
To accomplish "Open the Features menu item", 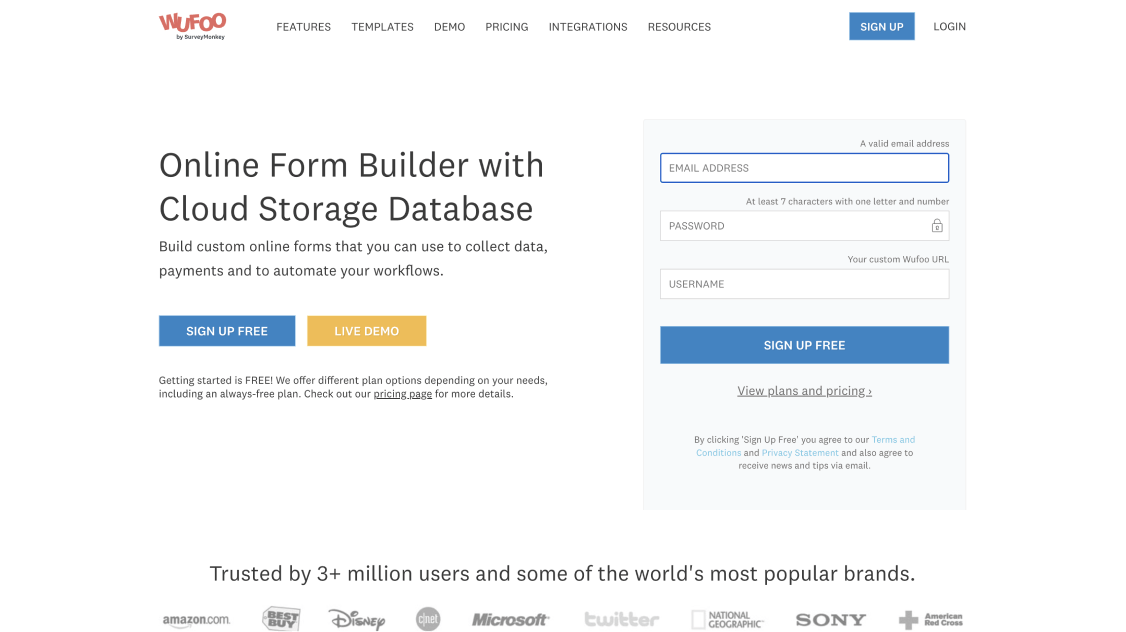I will pos(303,27).
